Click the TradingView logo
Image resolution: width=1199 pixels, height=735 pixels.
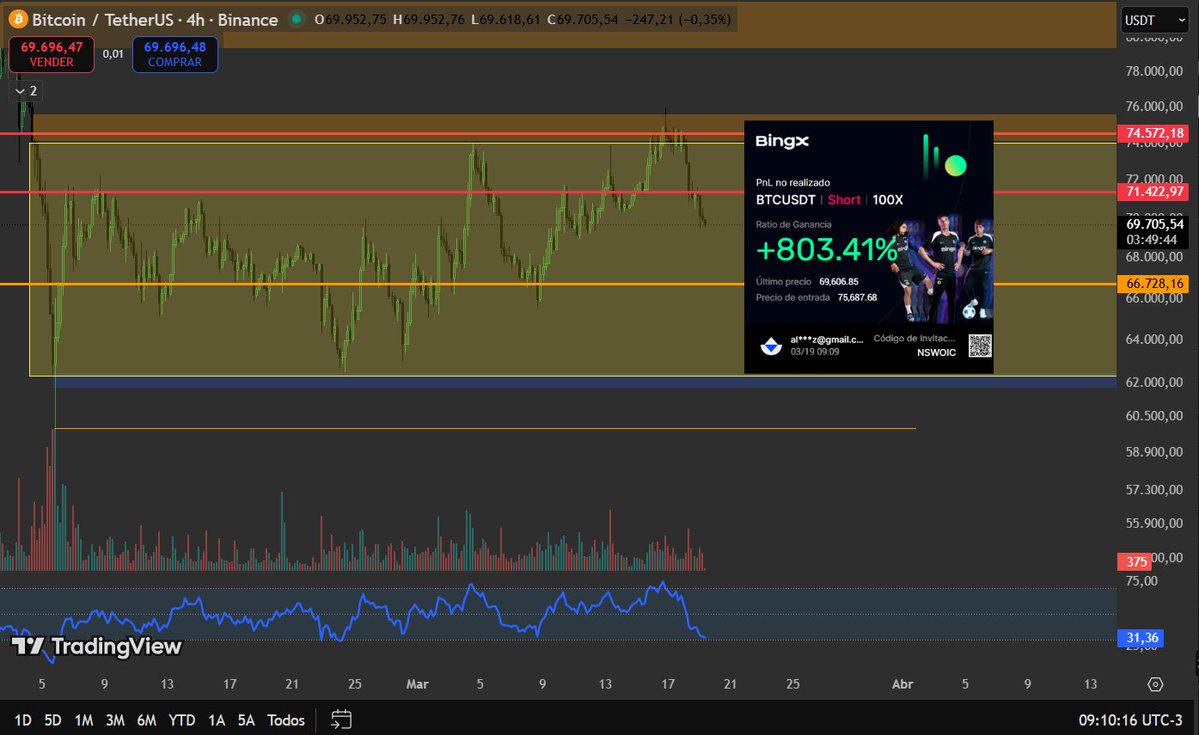[96, 646]
